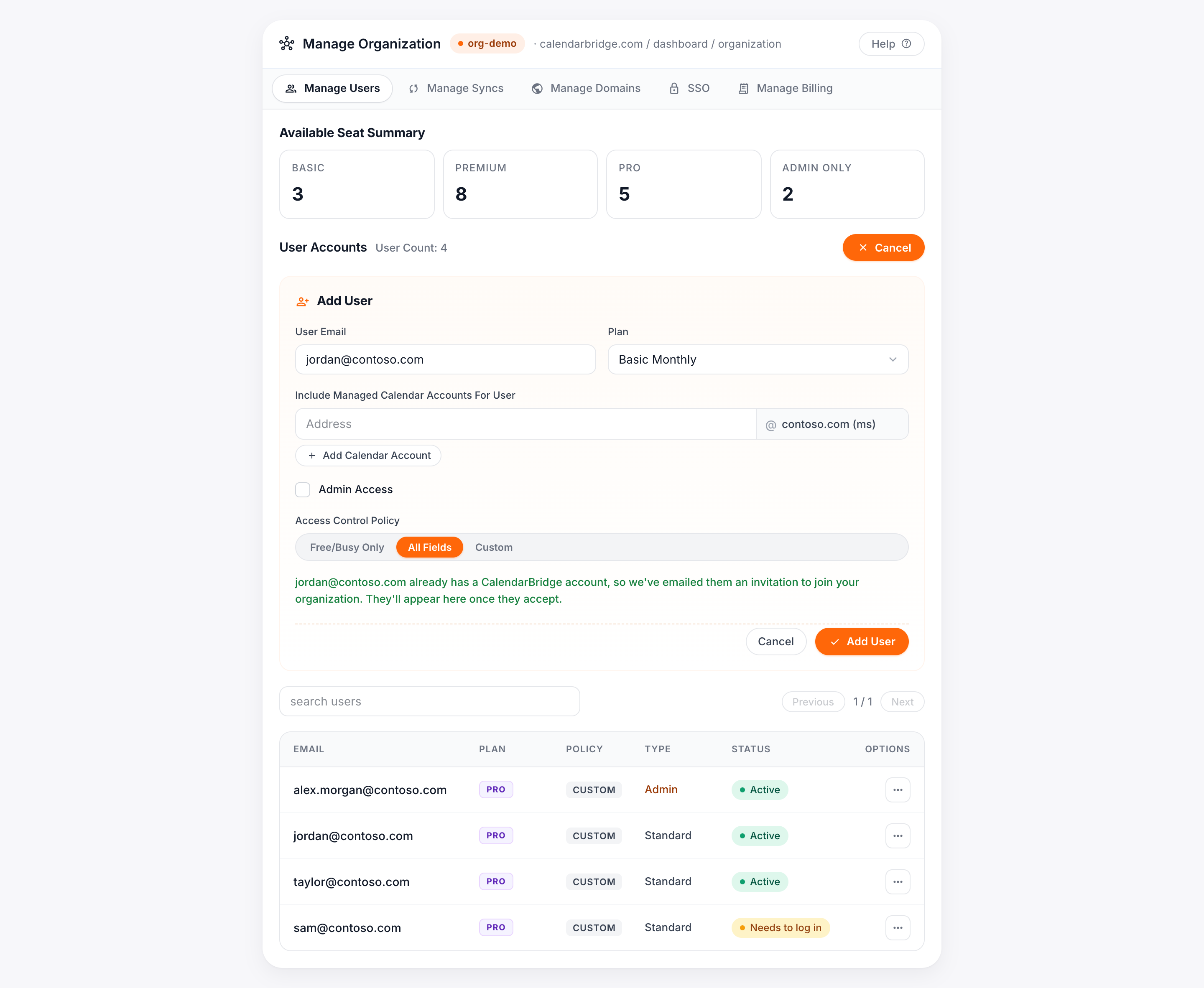Switch to SSO tab
The image size is (1204, 988).
click(689, 89)
